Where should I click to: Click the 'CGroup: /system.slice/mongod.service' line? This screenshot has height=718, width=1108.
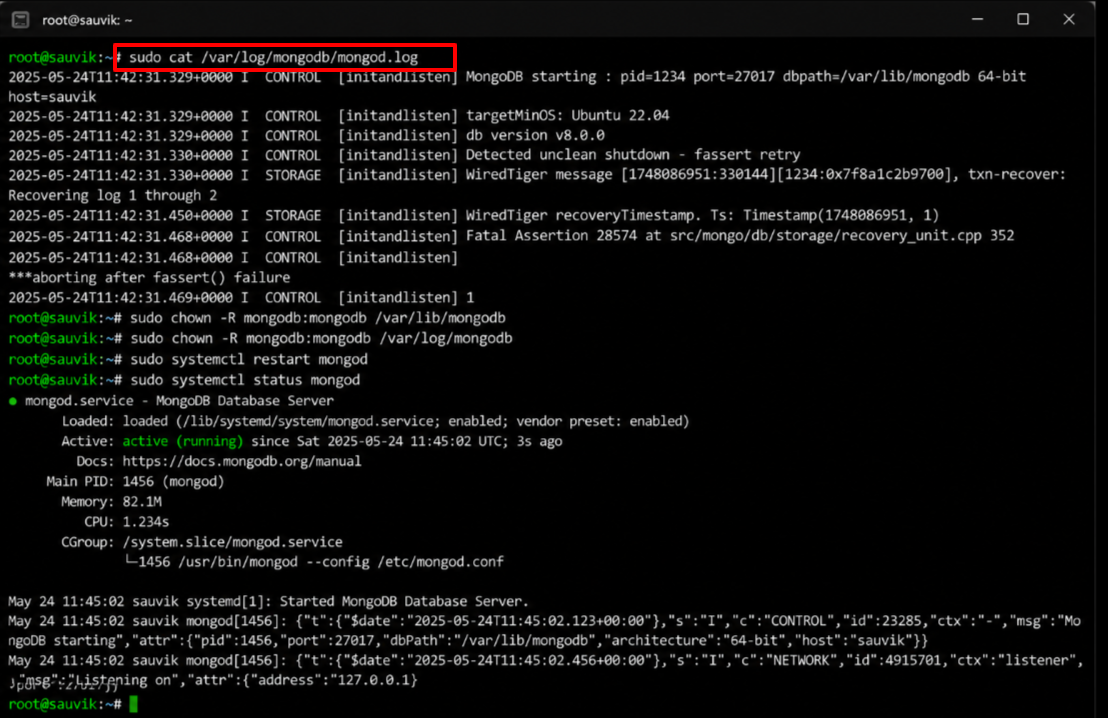[202, 542]
